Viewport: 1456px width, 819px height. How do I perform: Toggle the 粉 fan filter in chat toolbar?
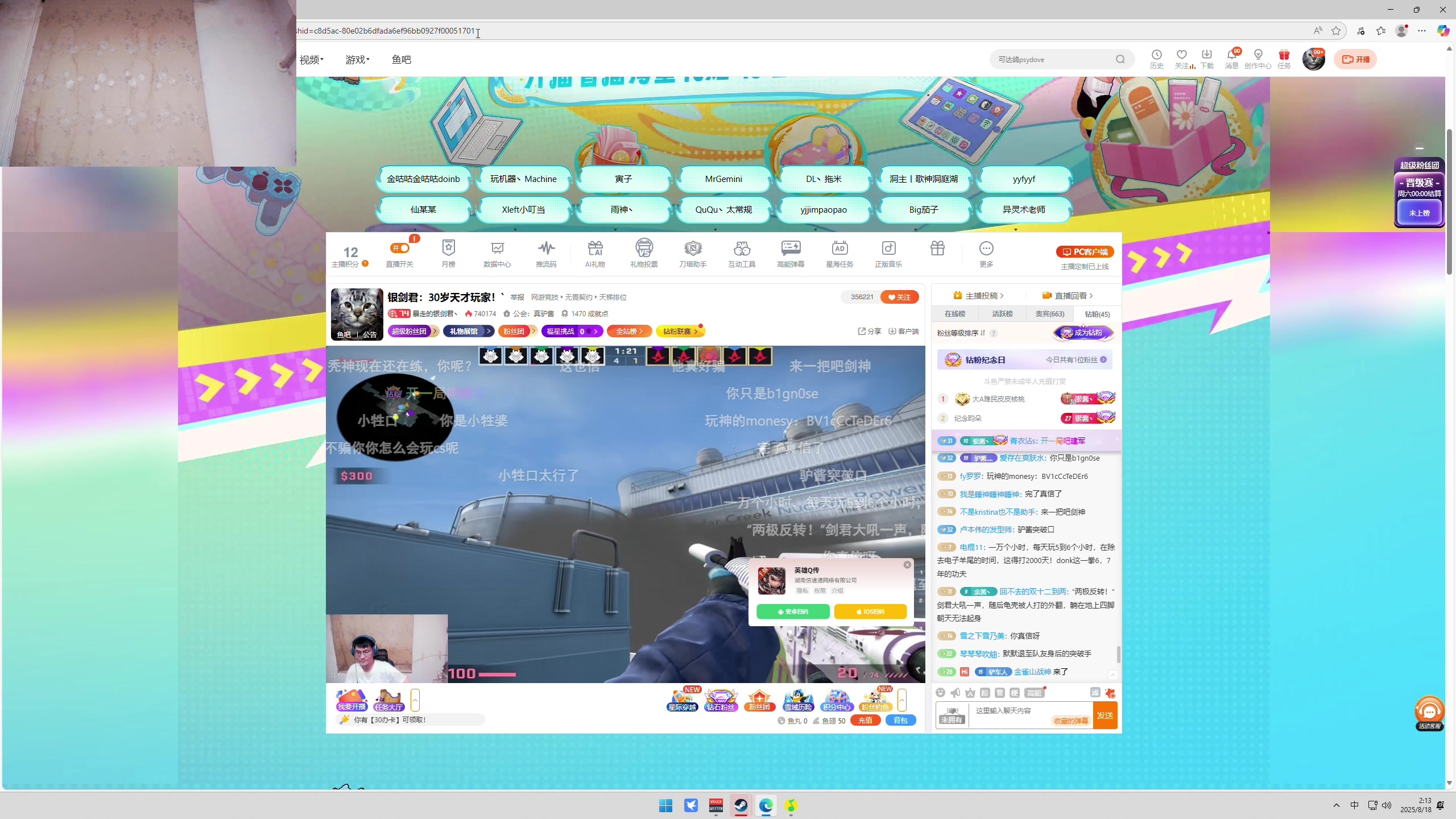pos(985,692)
